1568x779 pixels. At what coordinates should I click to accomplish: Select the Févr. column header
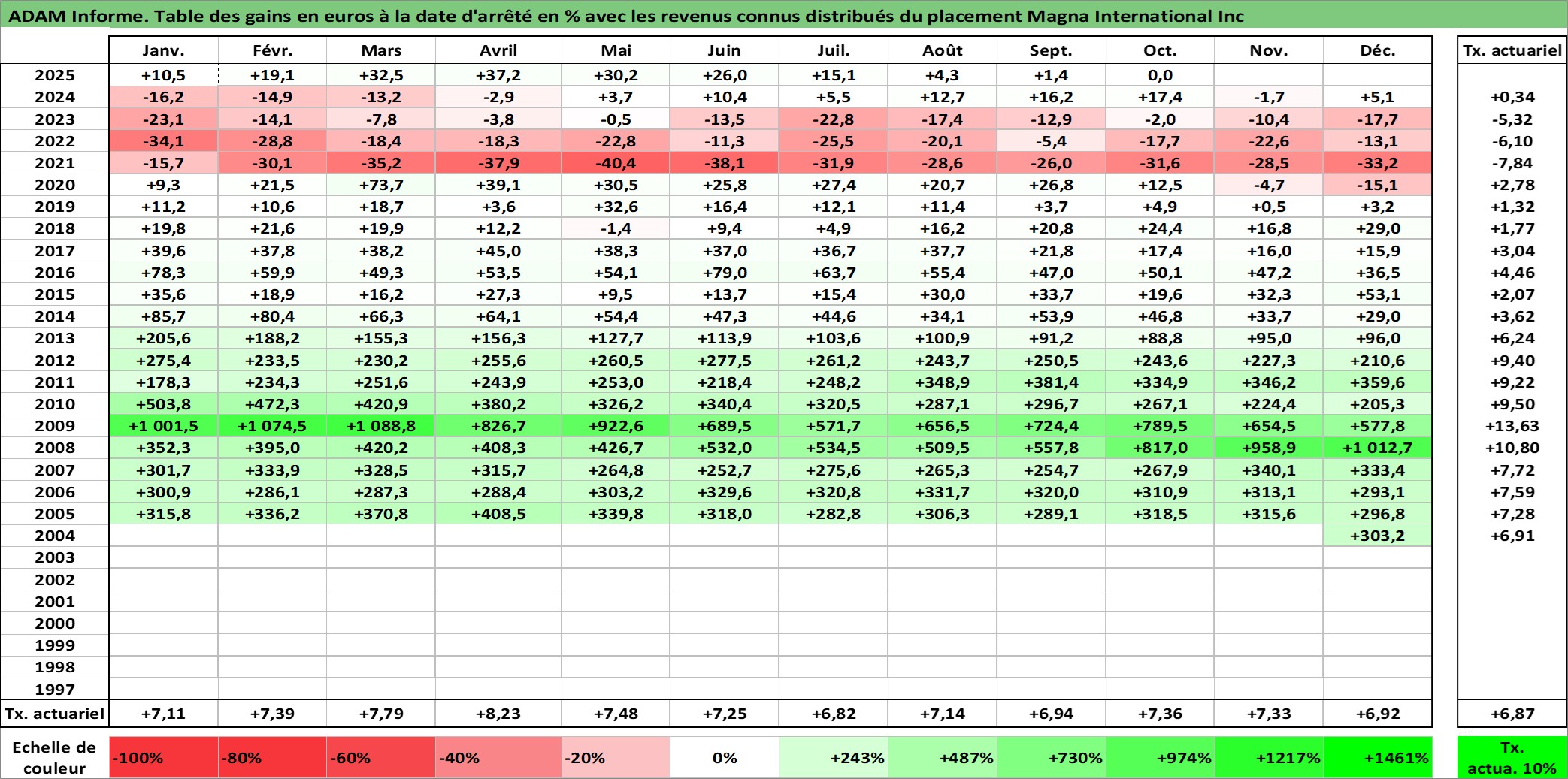click(x=272, y=50)
